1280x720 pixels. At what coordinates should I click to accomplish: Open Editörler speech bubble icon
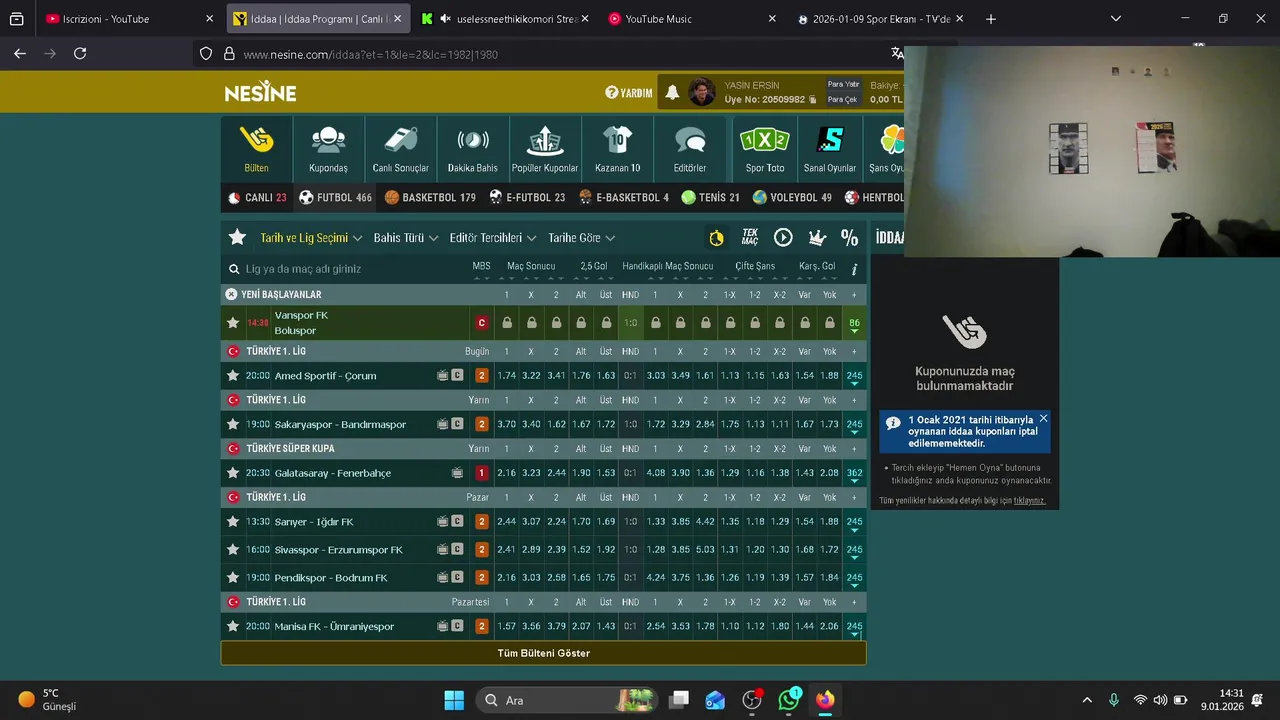(x=689, y=149)
